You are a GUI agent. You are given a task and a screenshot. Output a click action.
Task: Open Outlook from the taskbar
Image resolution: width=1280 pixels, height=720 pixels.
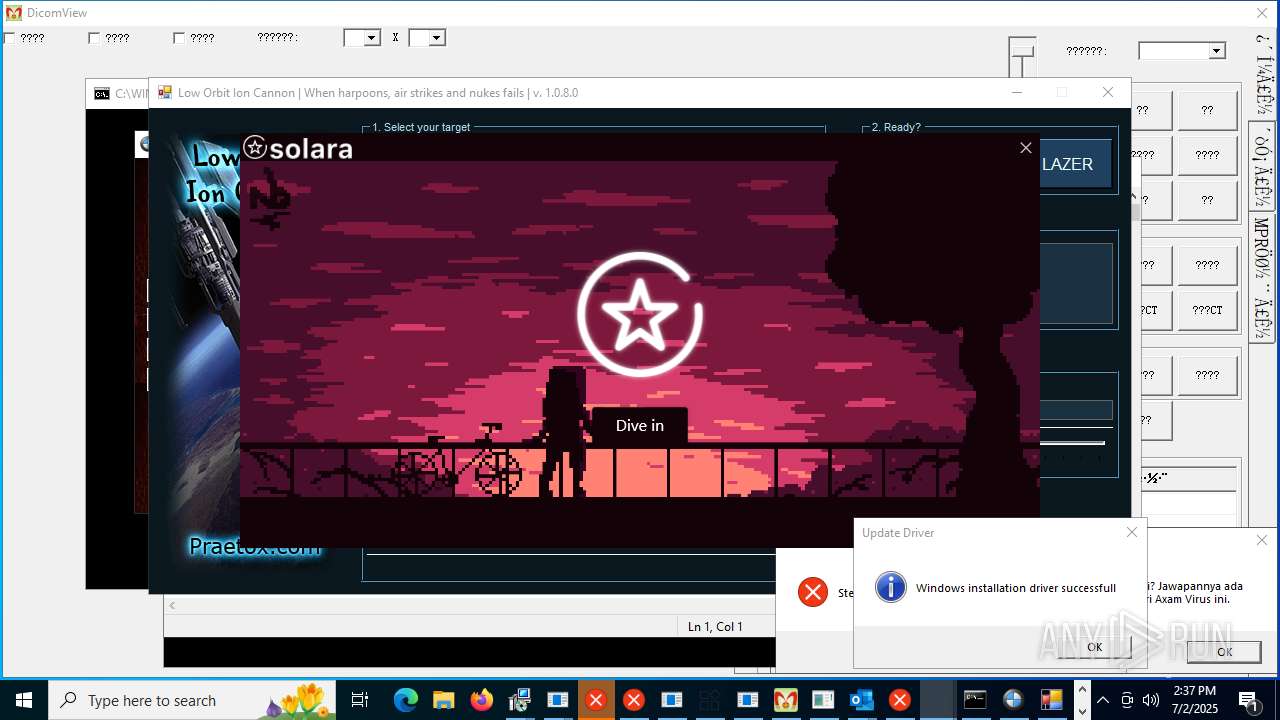point(862,700)
